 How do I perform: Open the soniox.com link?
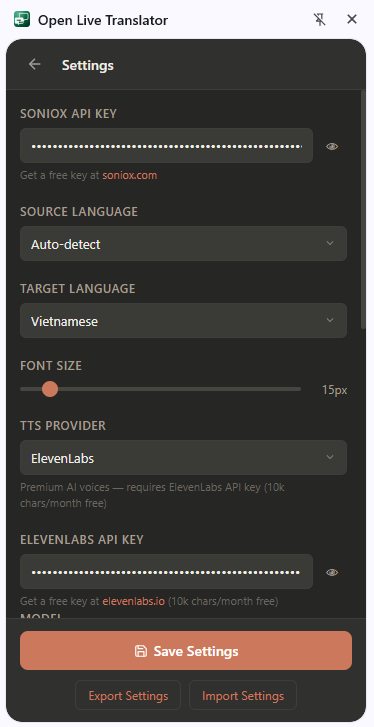(130, 175)
